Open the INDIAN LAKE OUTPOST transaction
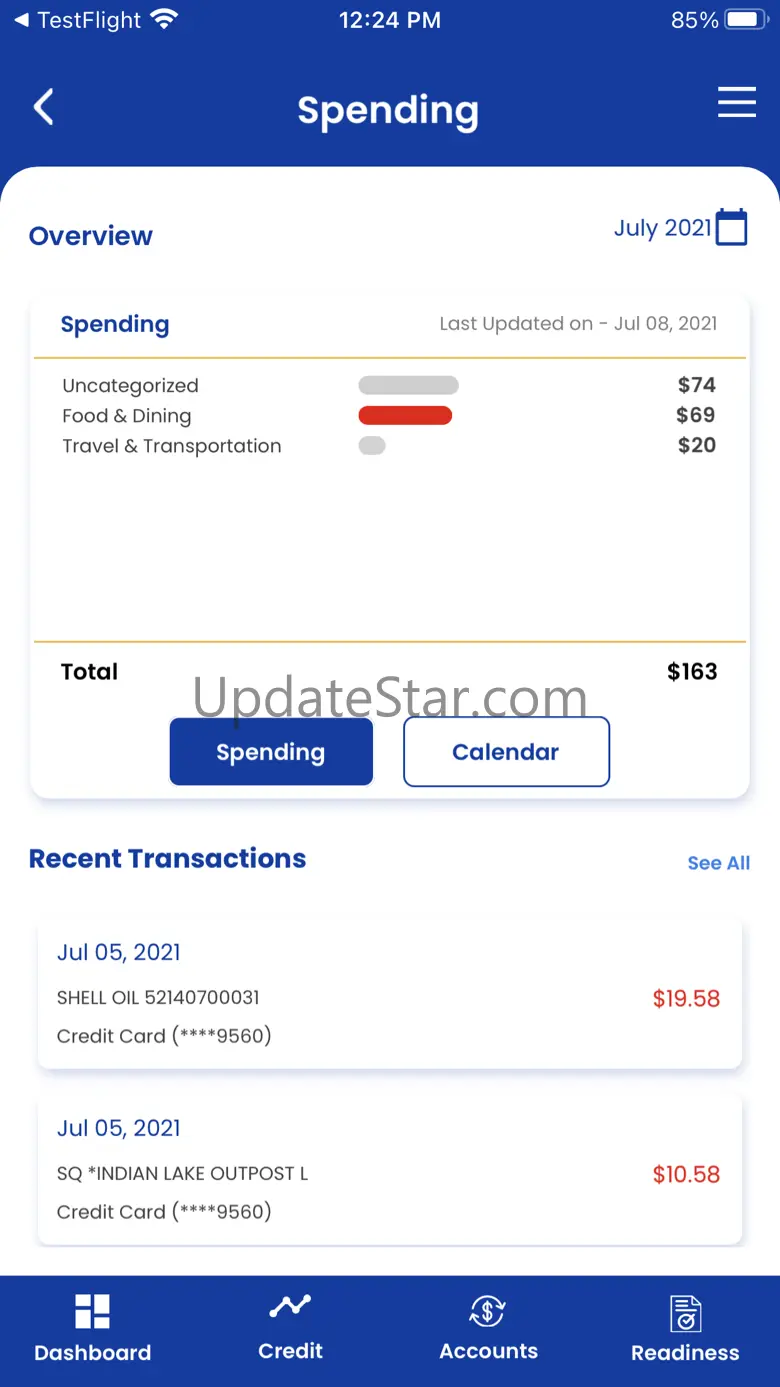 point(390,1170)
